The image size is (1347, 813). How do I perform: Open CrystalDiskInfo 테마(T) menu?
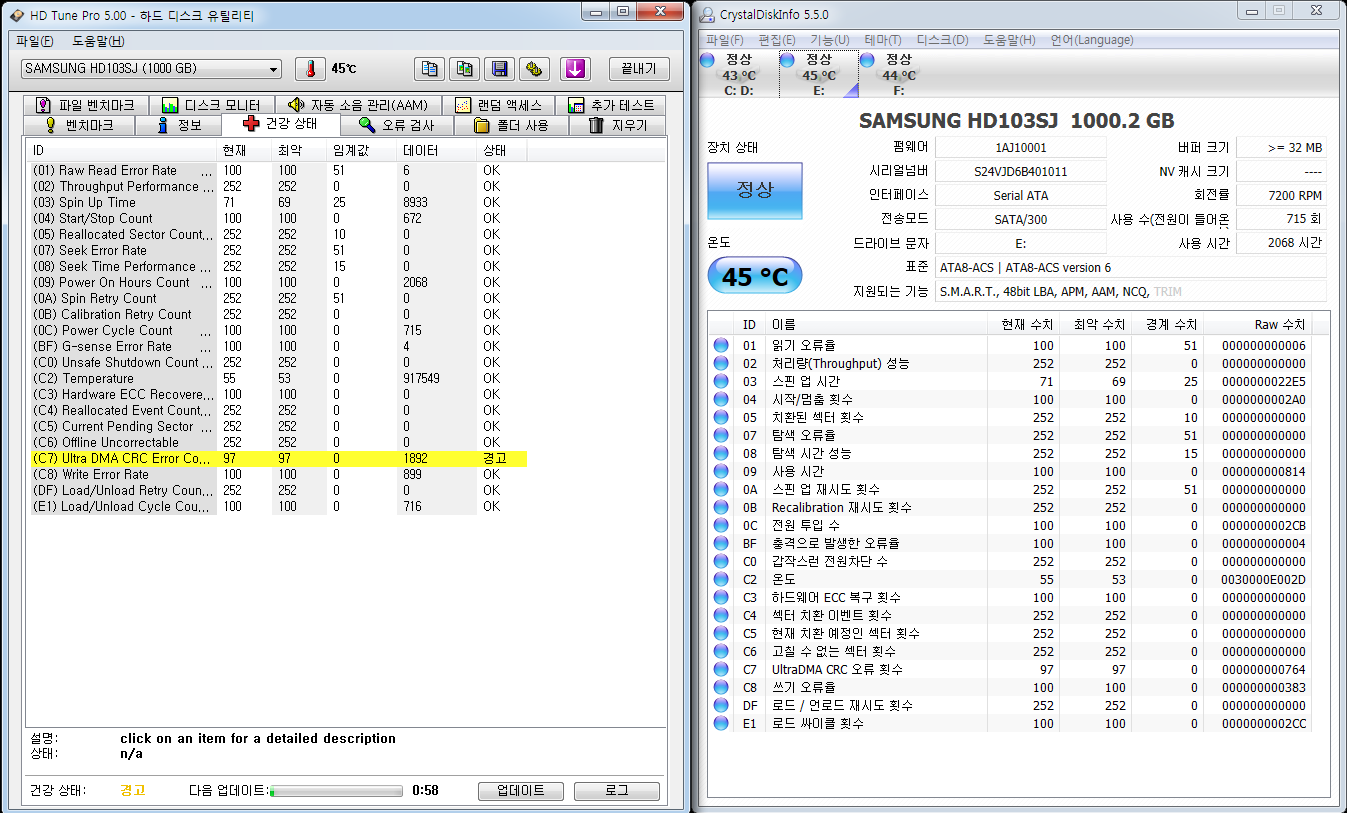coord(883,40)
